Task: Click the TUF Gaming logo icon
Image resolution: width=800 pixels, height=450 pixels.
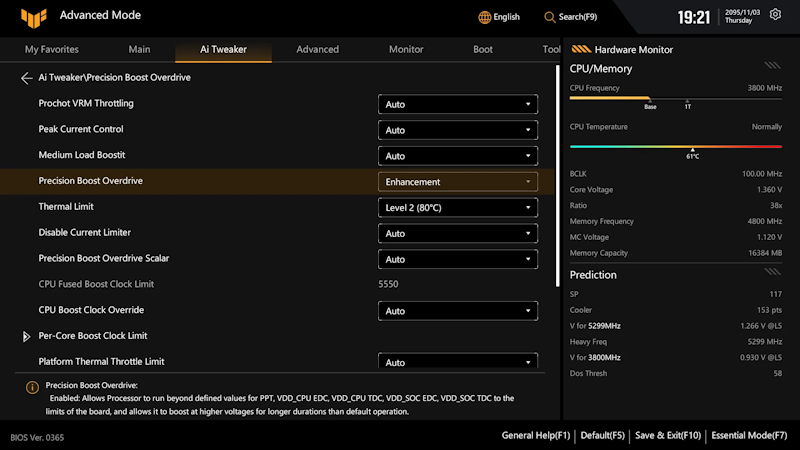Action: coord(34,18)
